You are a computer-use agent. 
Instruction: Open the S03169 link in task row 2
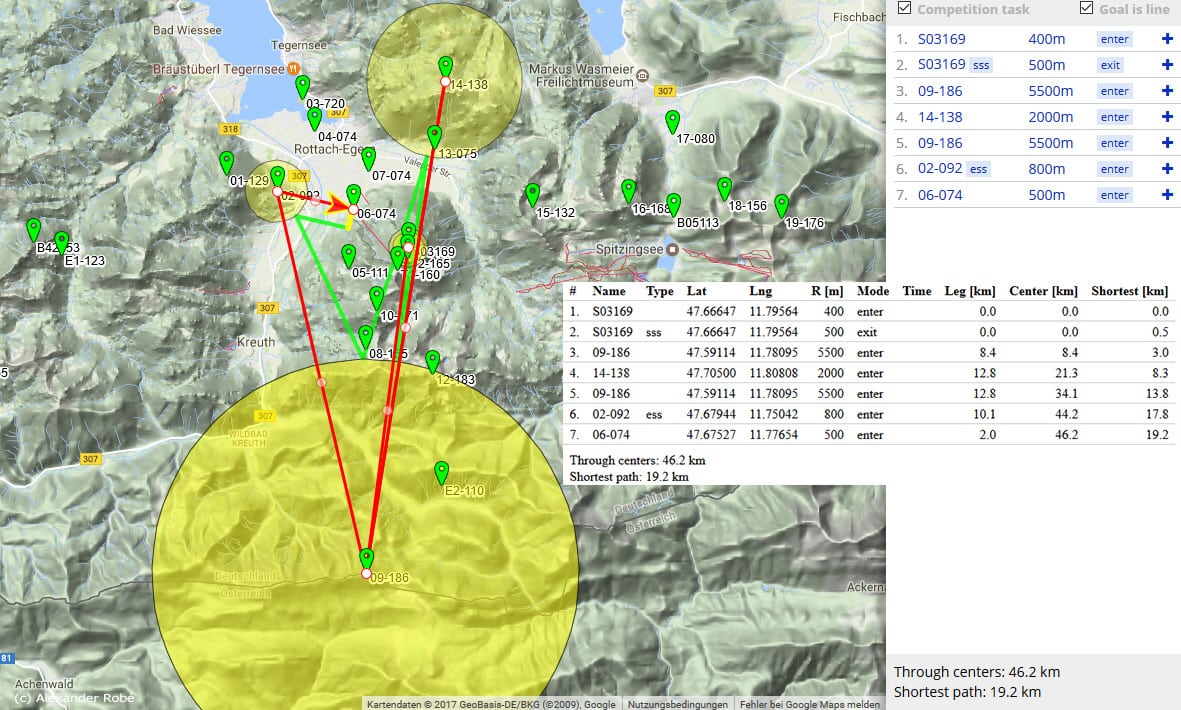941,65
